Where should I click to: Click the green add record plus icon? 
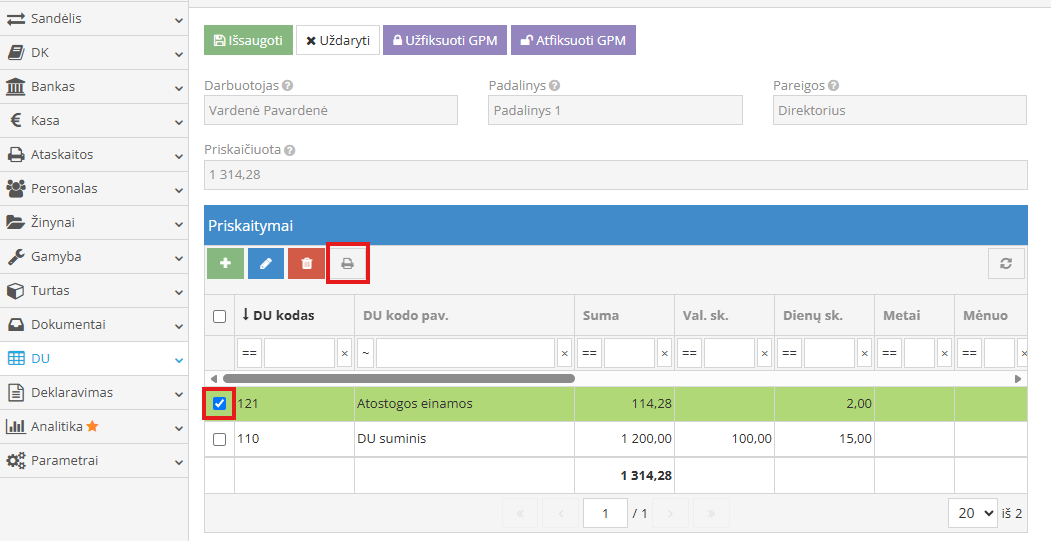pos(225,263)
